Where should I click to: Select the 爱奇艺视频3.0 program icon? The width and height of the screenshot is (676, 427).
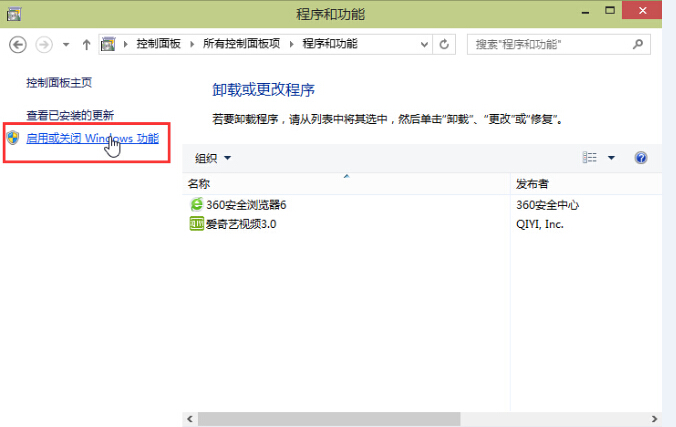[x=196, y=224]
